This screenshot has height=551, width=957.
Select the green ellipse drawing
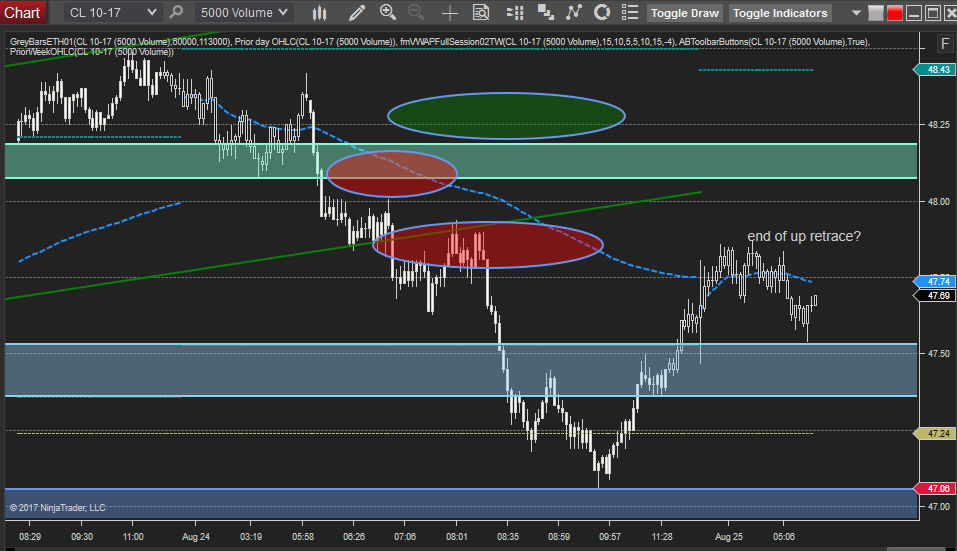coord(507,116)
